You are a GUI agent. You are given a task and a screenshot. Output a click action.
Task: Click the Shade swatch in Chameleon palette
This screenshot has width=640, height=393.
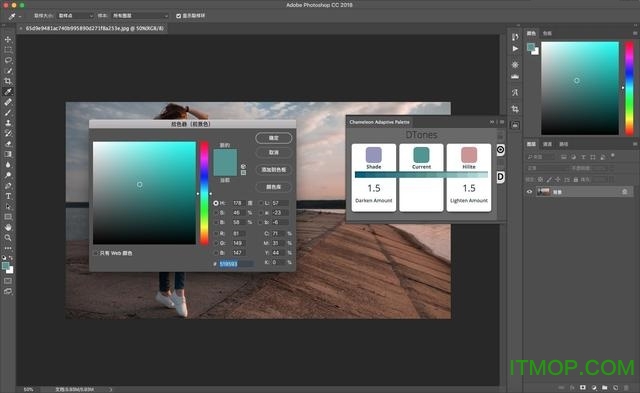[x=373, y=155]
